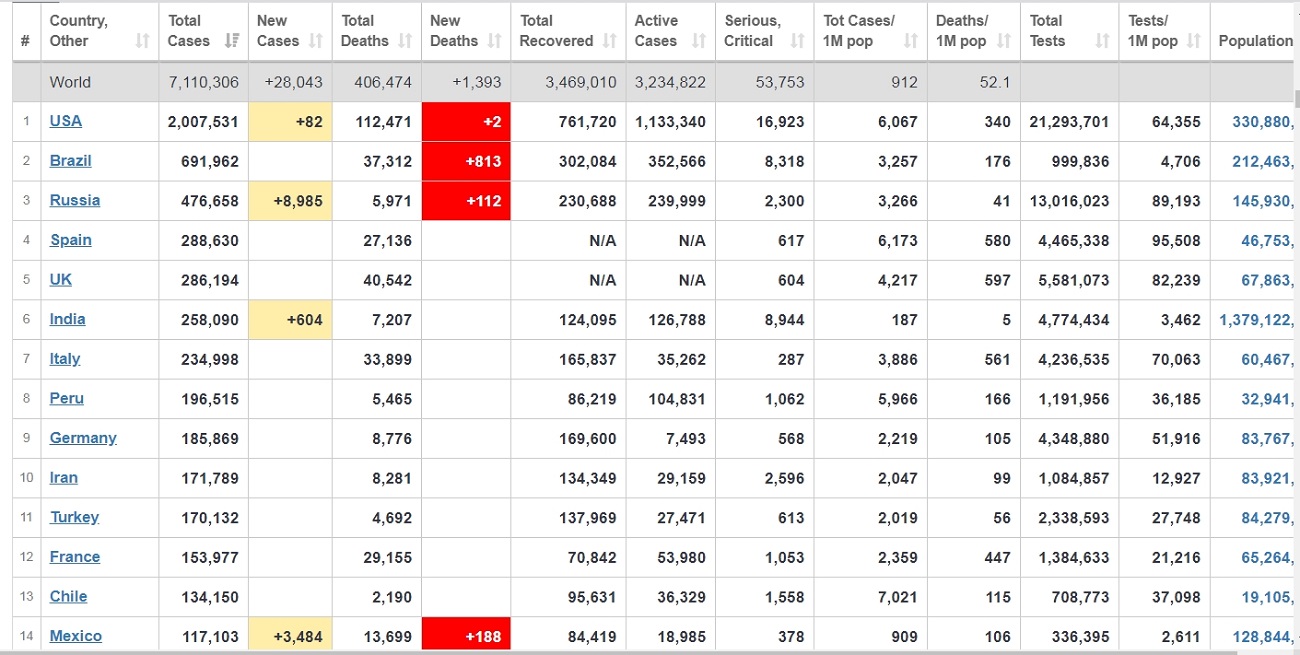
Task: Sort by Tests/1M pop using arrows icon
Action: pyautogui.click(x=1194, y=41)
